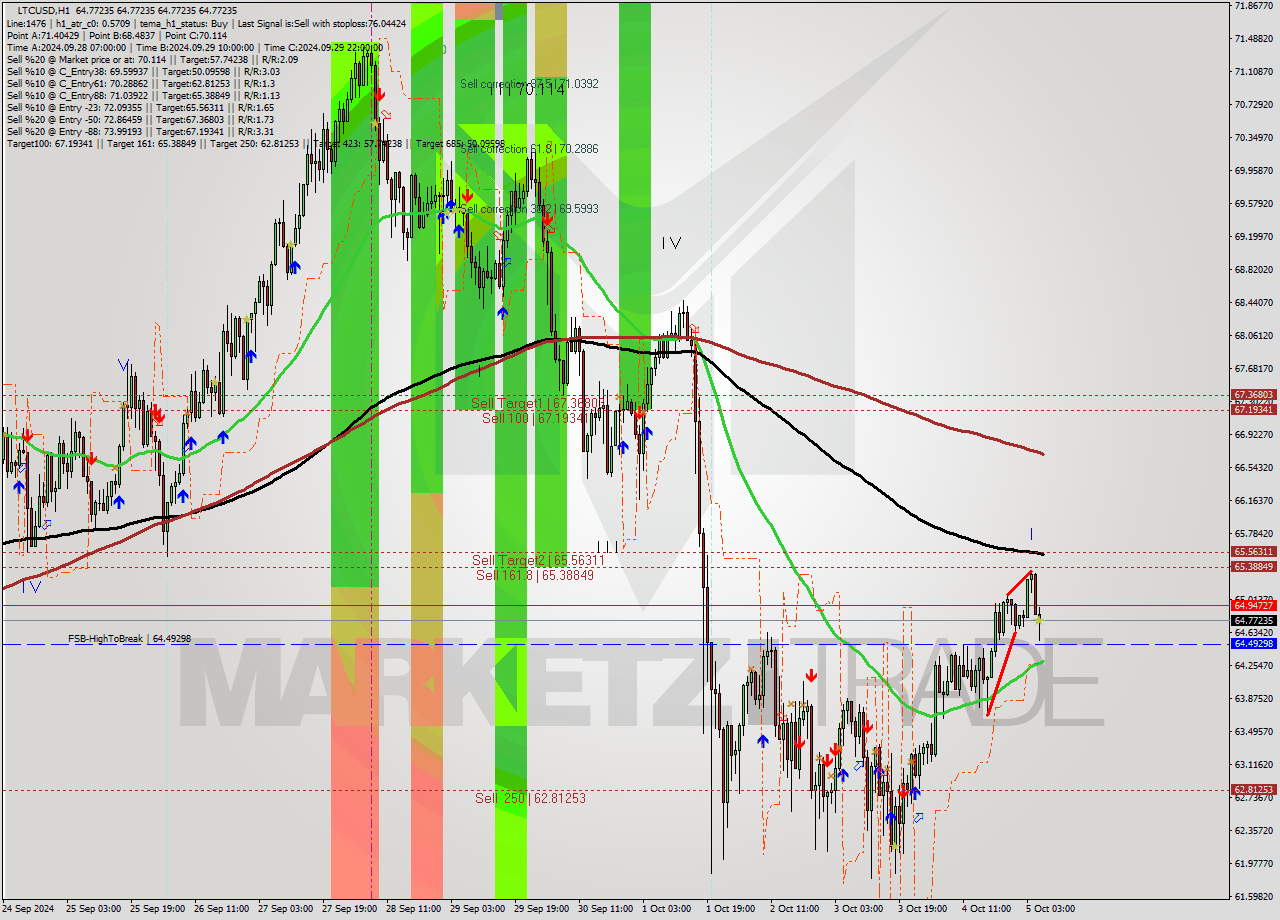Screen dimensions: 1280x920
Task: Click the '1 Oct 03:00' time axis label
Action: [666, 909]
